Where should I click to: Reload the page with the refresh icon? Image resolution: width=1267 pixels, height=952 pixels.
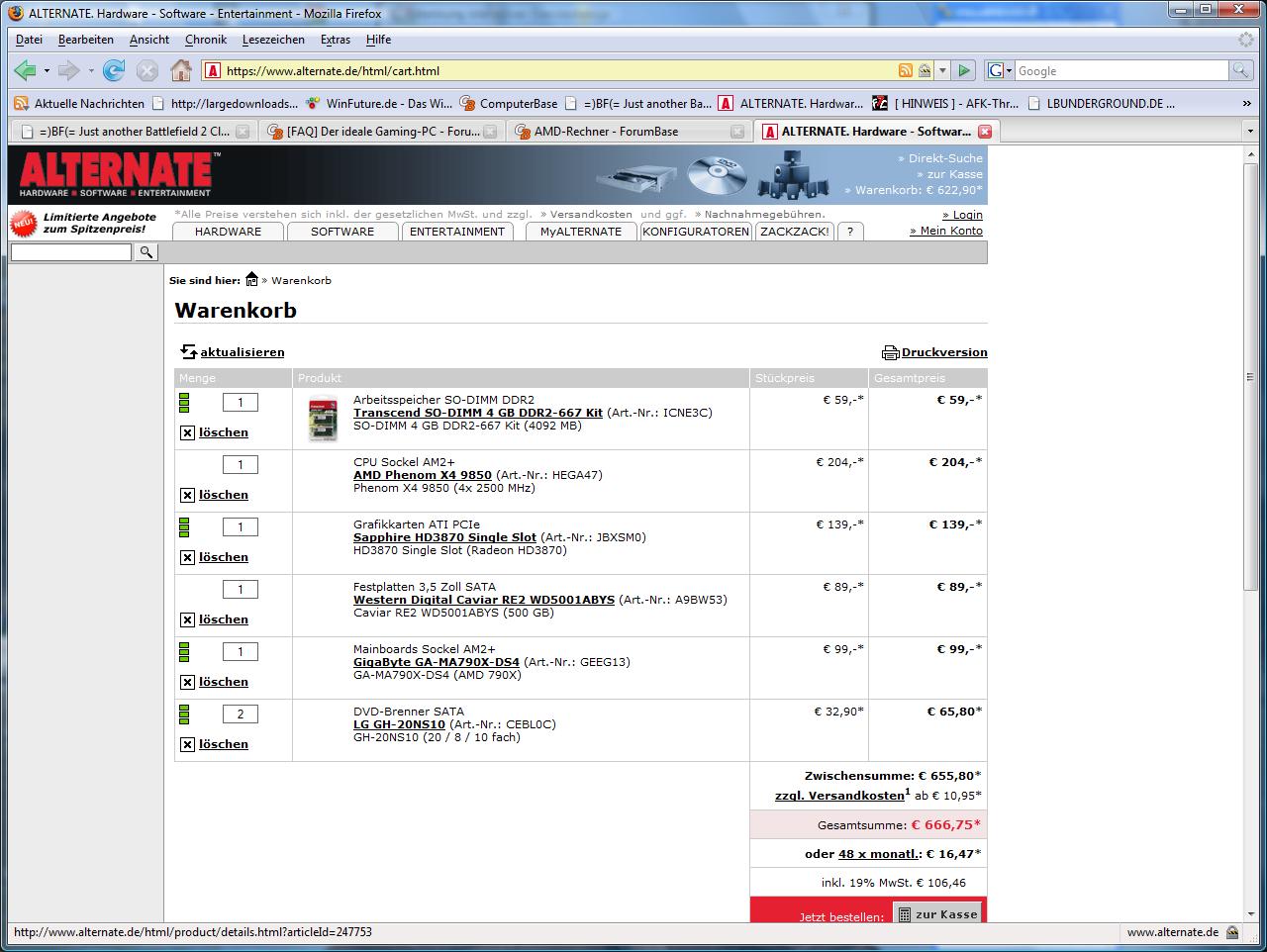coord(114,70)
